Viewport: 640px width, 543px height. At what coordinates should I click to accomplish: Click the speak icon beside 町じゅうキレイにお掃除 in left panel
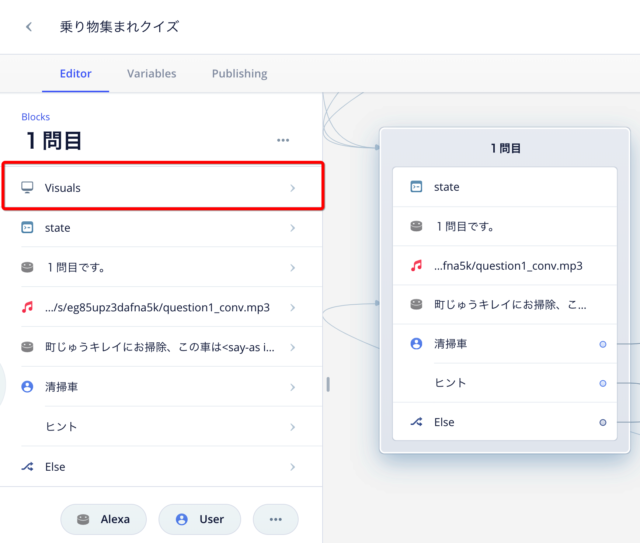(27, 347)
